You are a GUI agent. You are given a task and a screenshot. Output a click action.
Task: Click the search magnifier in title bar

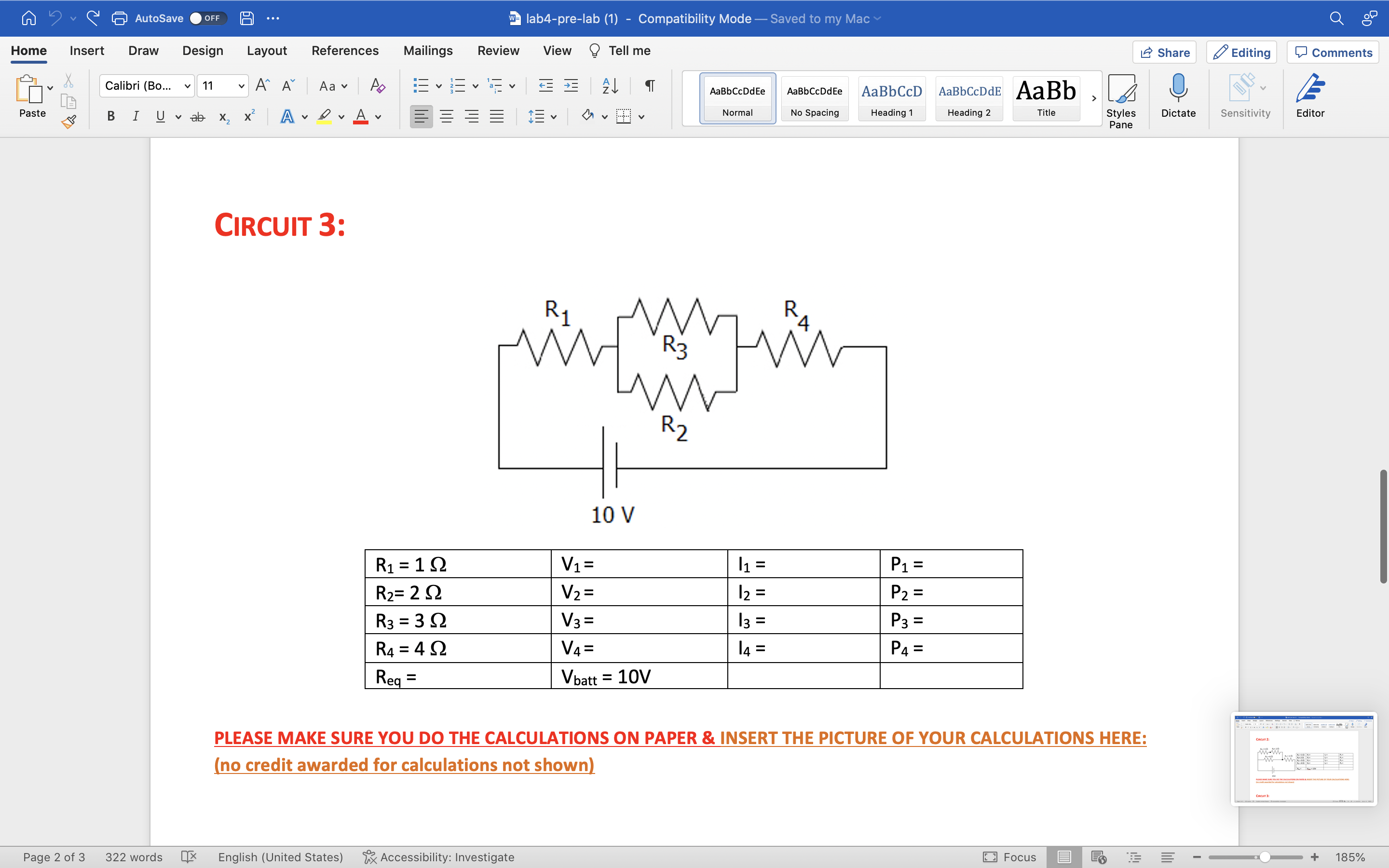[x=1336, y=18]
